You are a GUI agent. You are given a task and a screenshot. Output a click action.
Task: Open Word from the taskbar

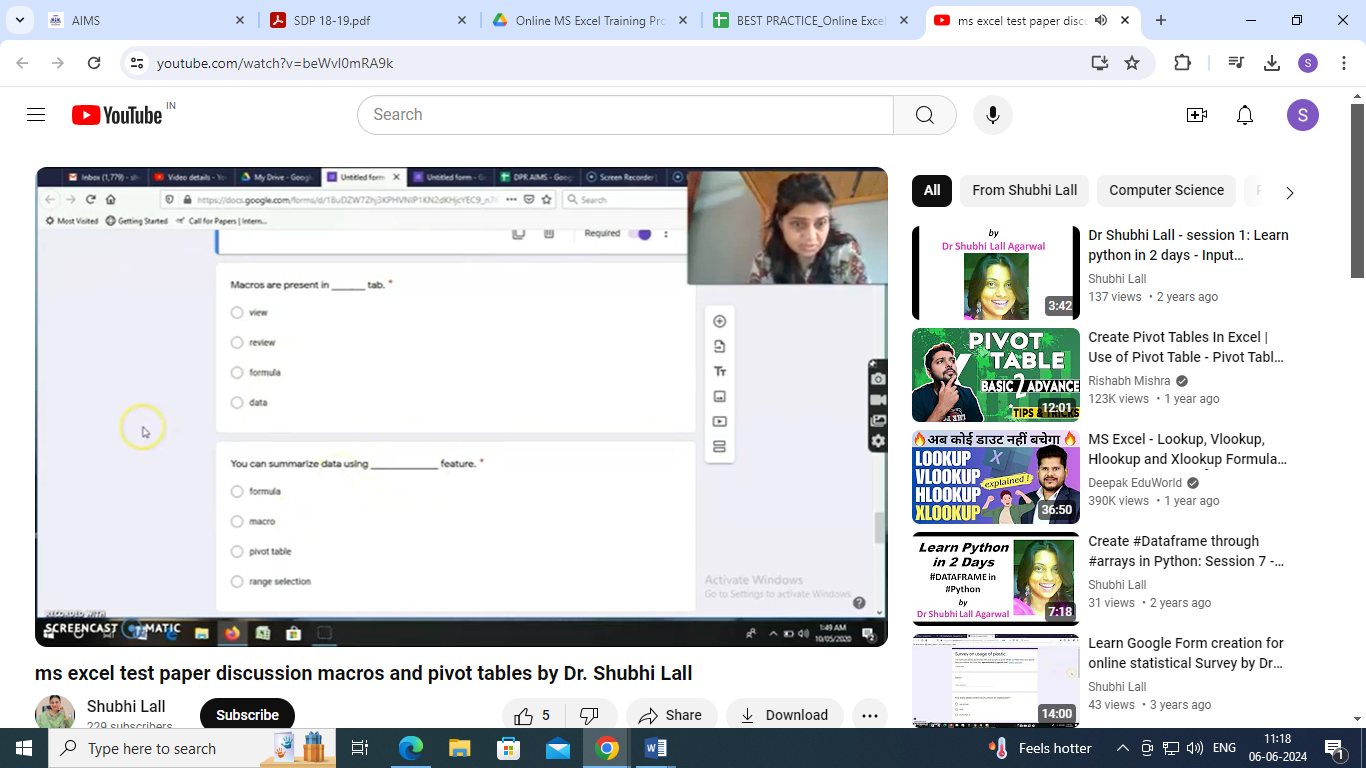point(656,748)
